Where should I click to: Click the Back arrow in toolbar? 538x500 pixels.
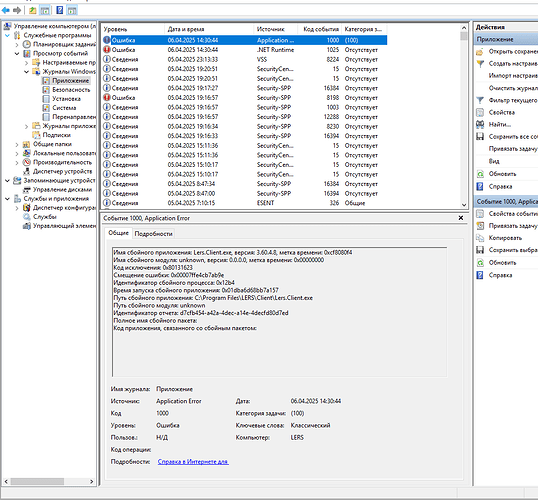[x=6, y=10]
